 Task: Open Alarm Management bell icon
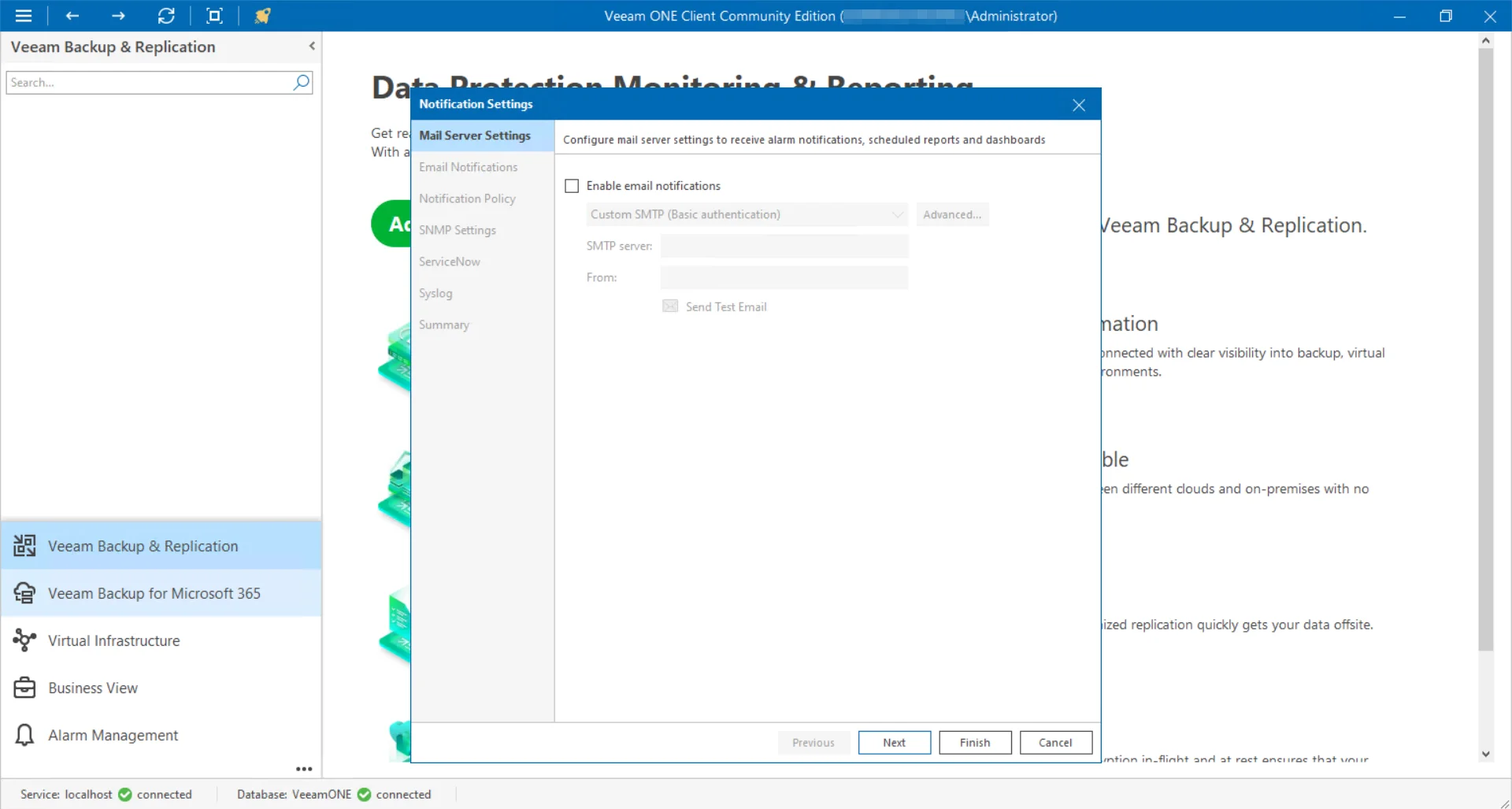pyautogui.click(x=24, y=735)
